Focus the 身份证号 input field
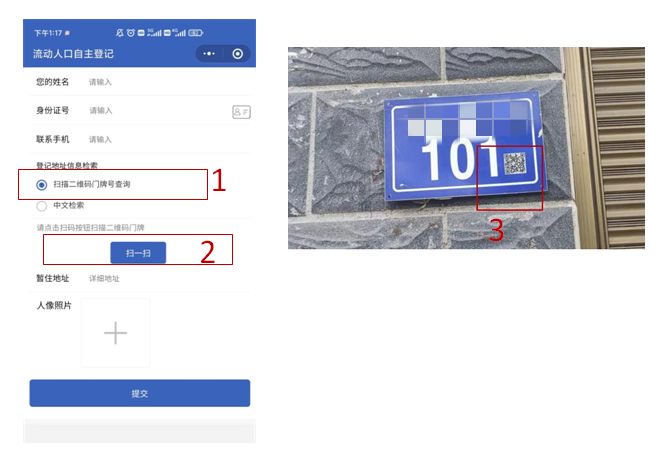This screenshot has width=661, height=451. click(158, 110)
